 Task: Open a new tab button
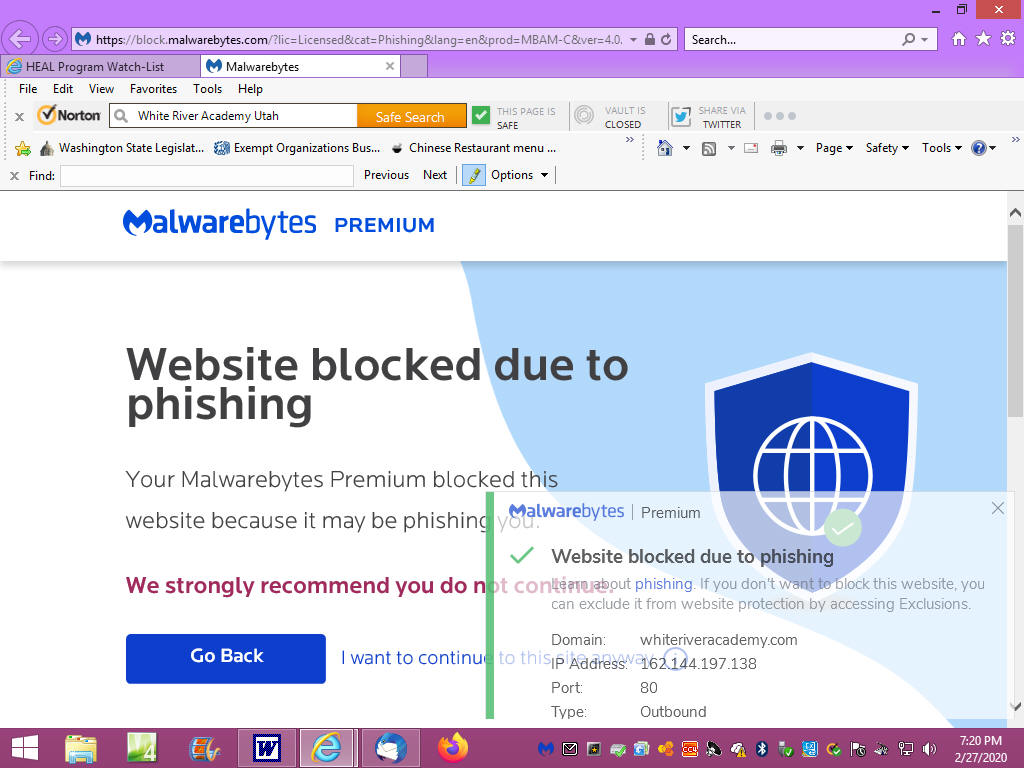(x=413, y=66)
